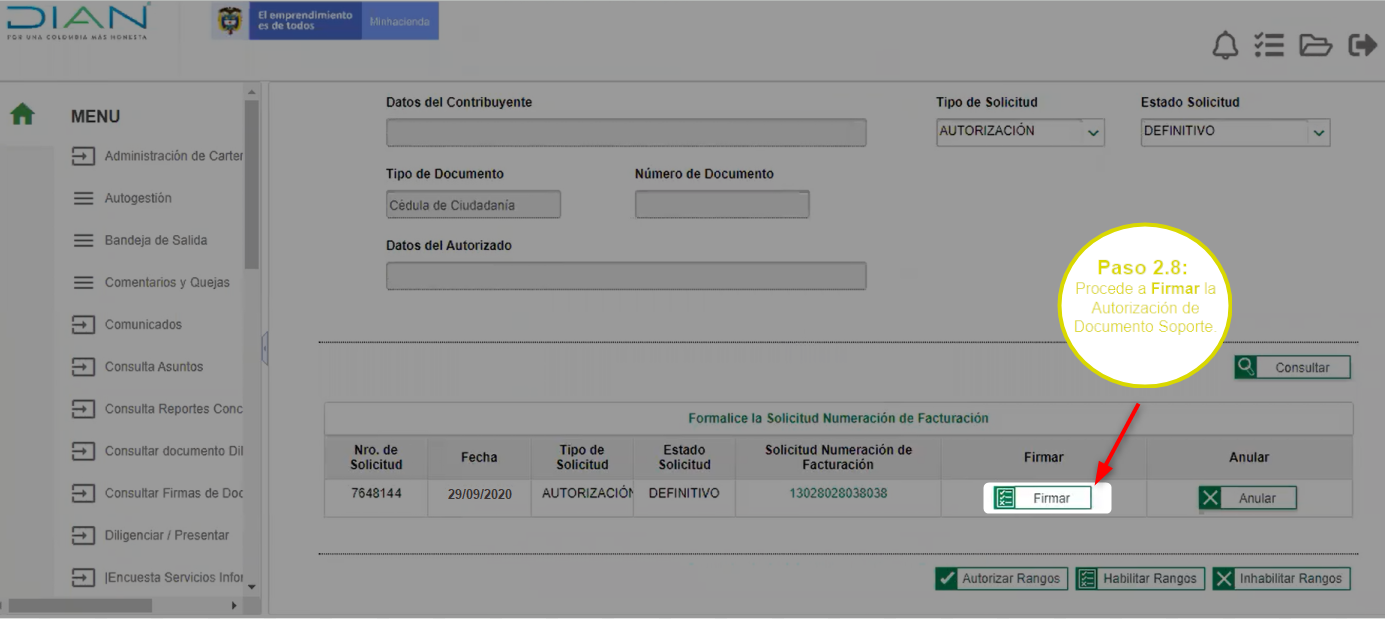Click the DIAN logo
This screenshot has width=1385, height=619.
point(78,21)
